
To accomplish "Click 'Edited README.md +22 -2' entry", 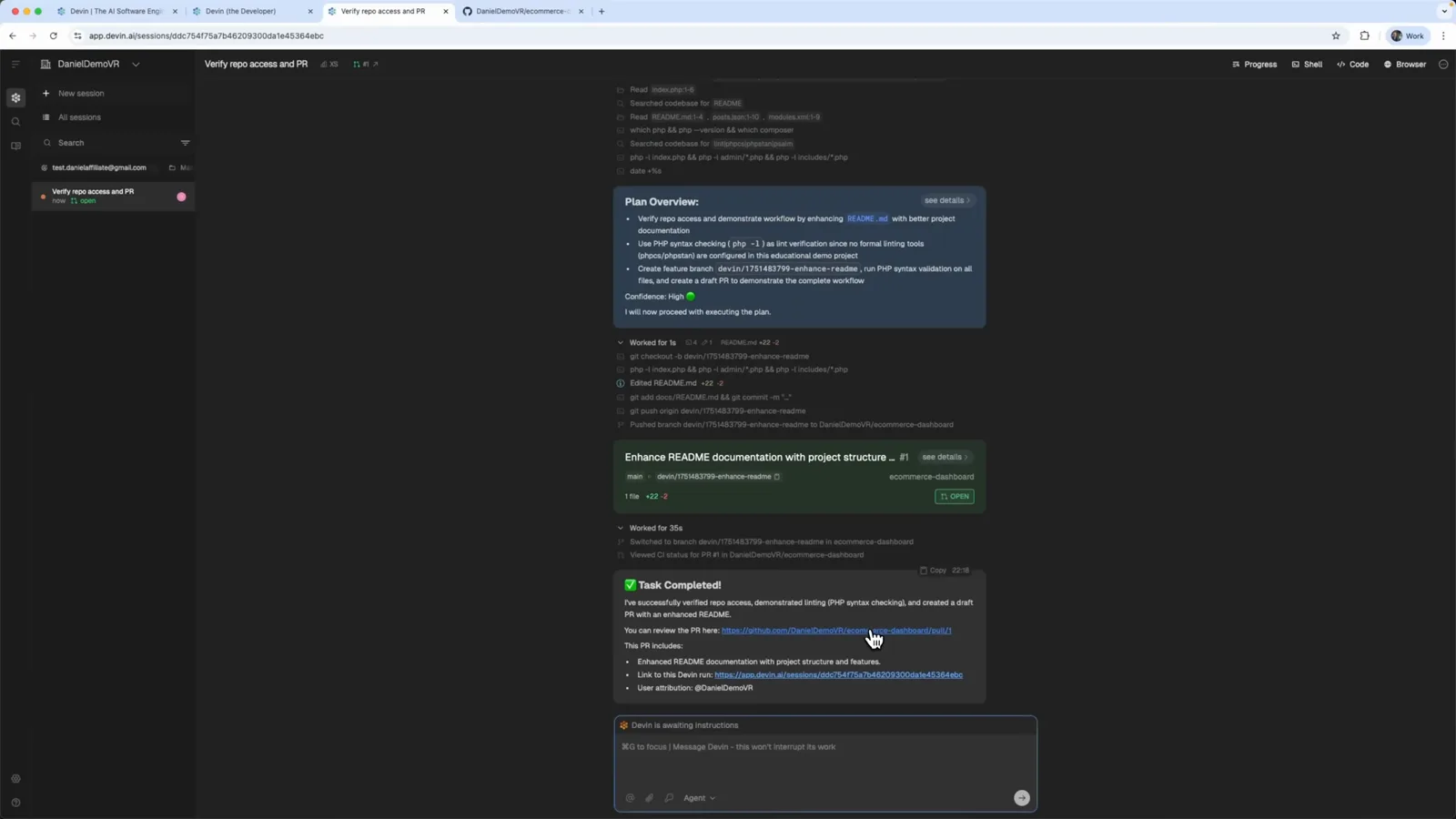I will point(676,383).
